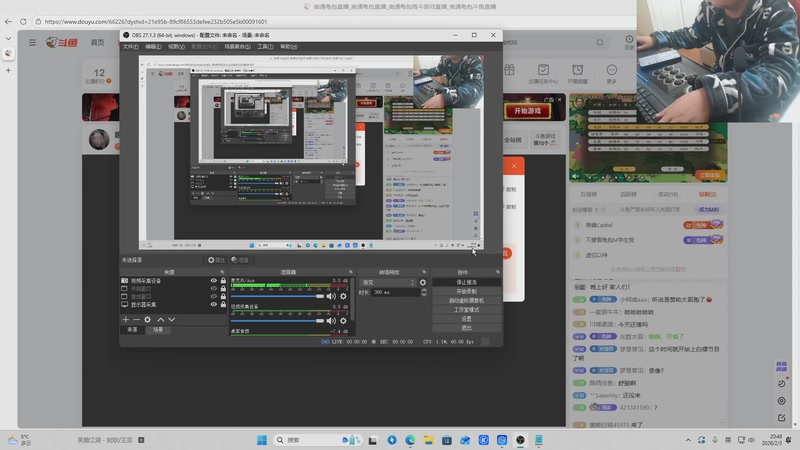Click 停止推流 stop streaming button

(x=466, y=282)
